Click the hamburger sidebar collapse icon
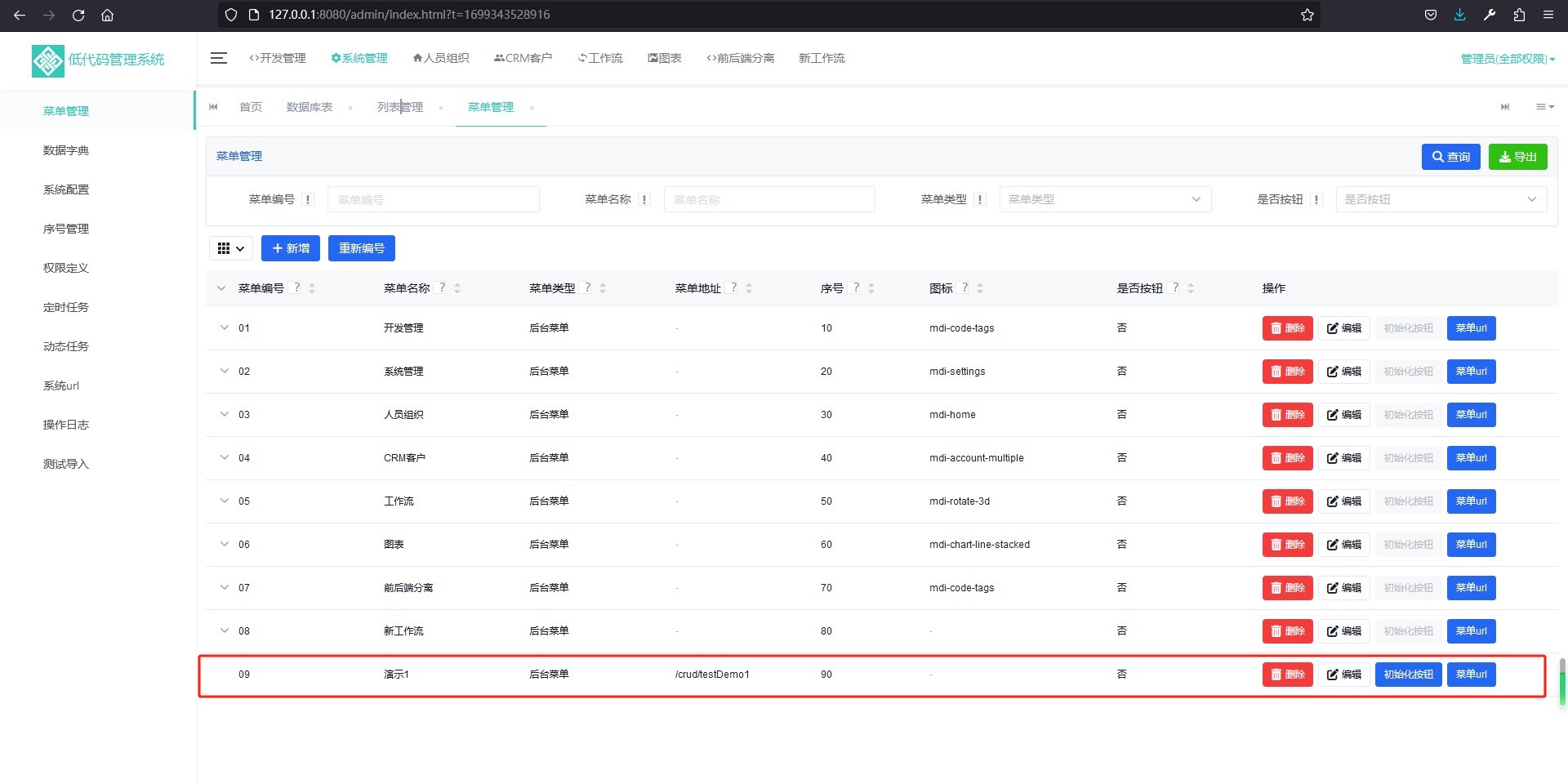Viewport: 1568px width, 784px height. 218,58
